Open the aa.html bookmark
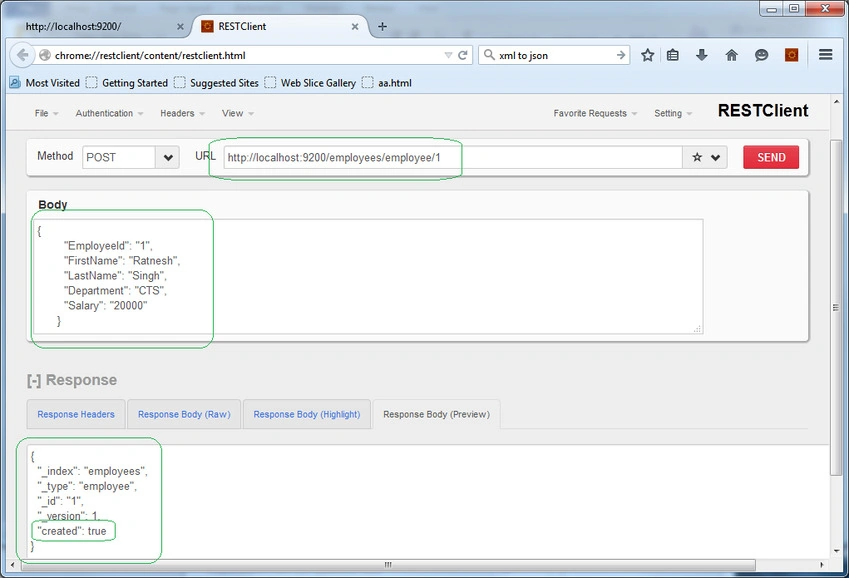This screenshot has width=849, height=578. tap(387, 83)
